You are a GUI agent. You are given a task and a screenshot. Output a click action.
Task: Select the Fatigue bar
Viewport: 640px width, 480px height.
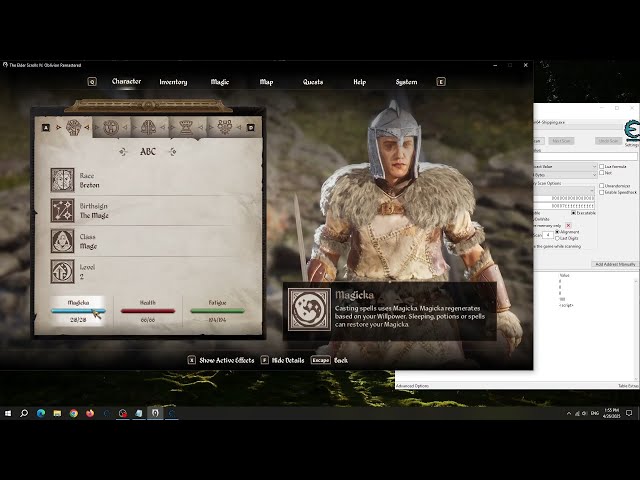coord(217,311)
